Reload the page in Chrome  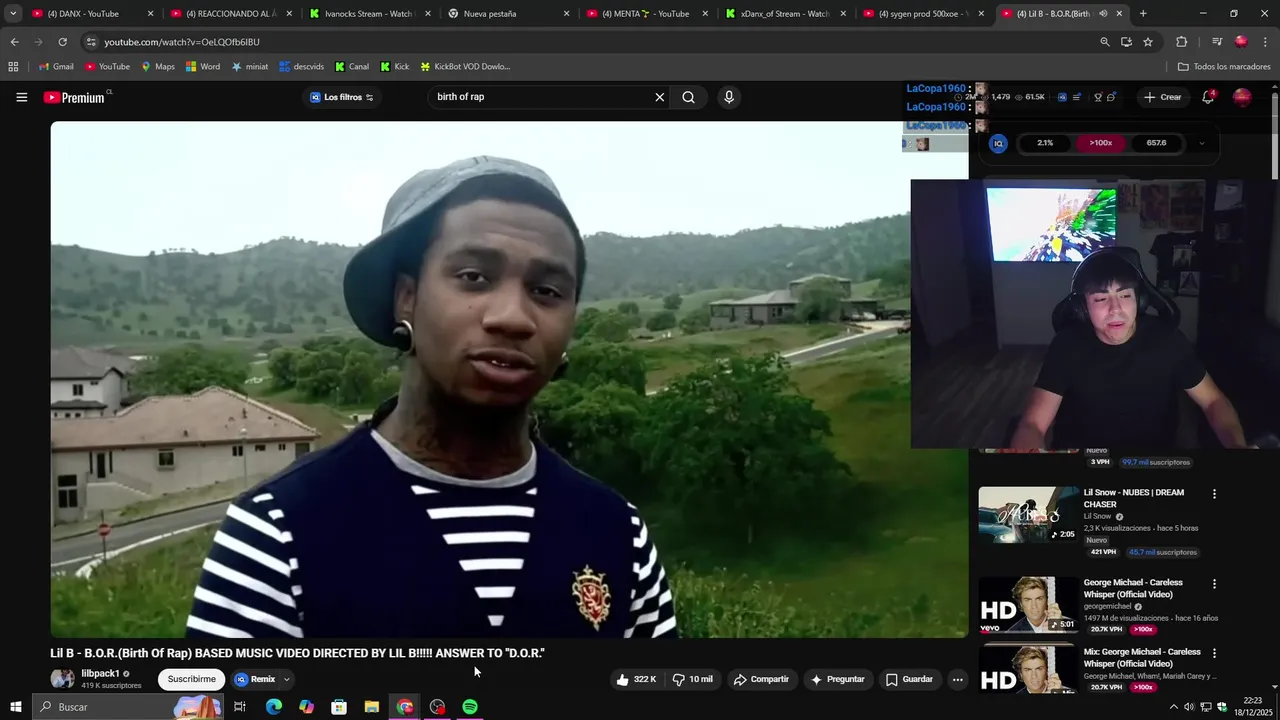[62, 42]
